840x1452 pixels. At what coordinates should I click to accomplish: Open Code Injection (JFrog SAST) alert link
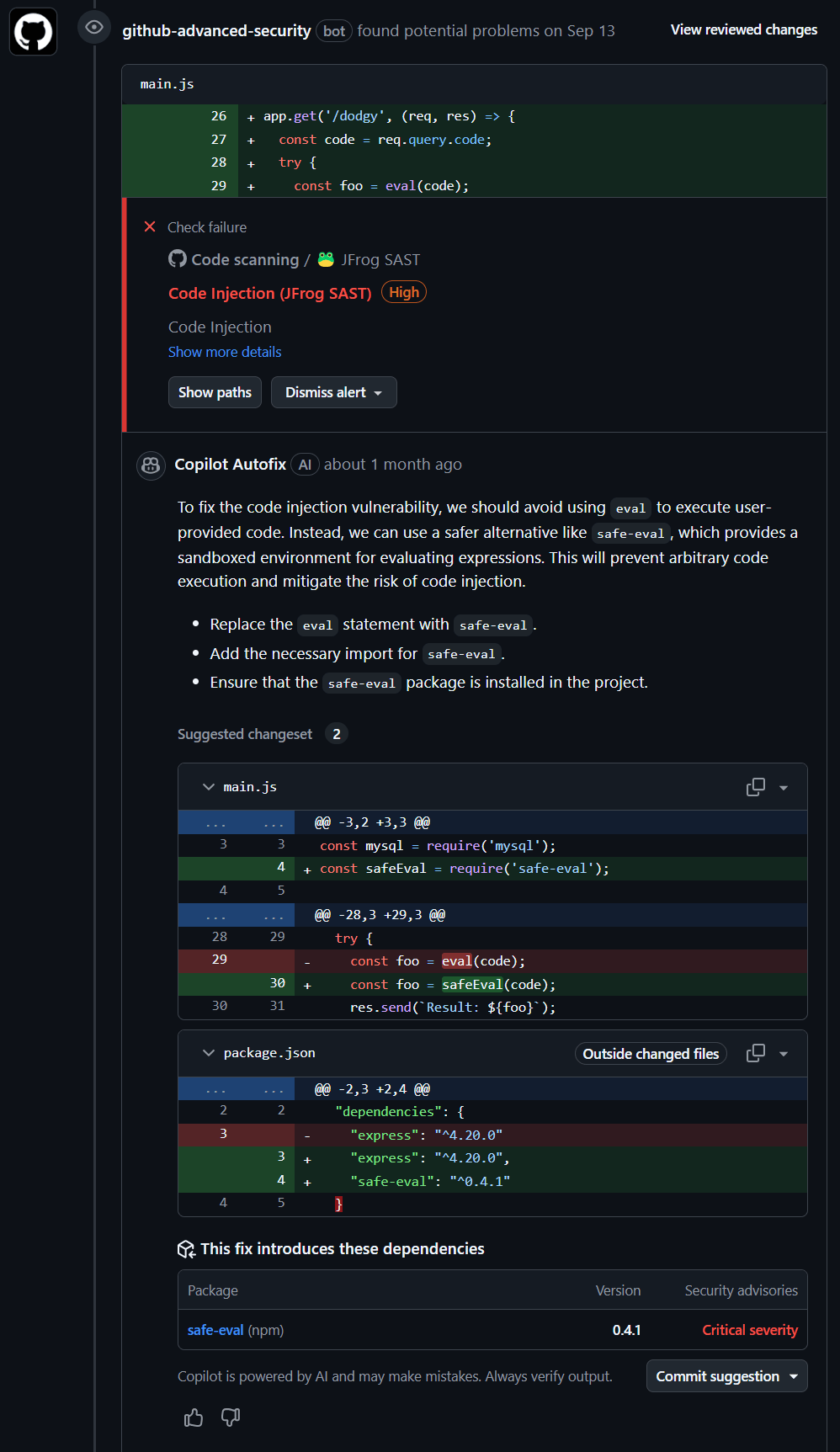pyautogui.click(x=270, y=293)
